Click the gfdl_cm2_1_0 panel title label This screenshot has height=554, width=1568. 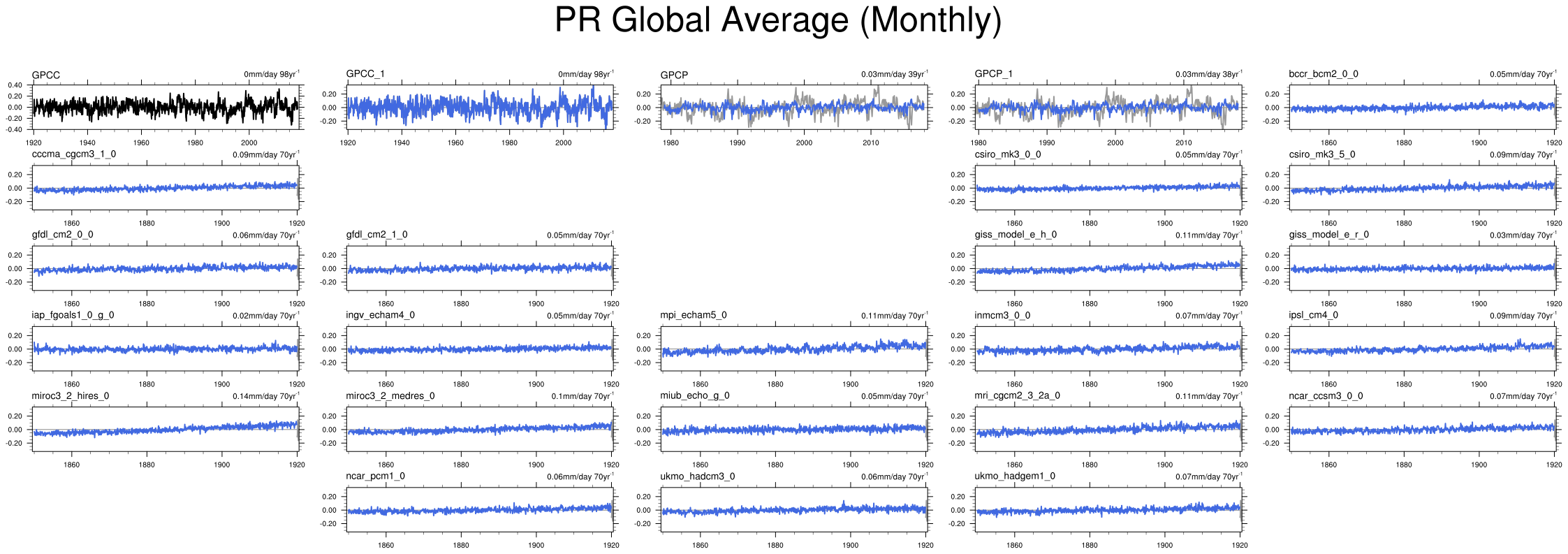(x=376, y=235)
